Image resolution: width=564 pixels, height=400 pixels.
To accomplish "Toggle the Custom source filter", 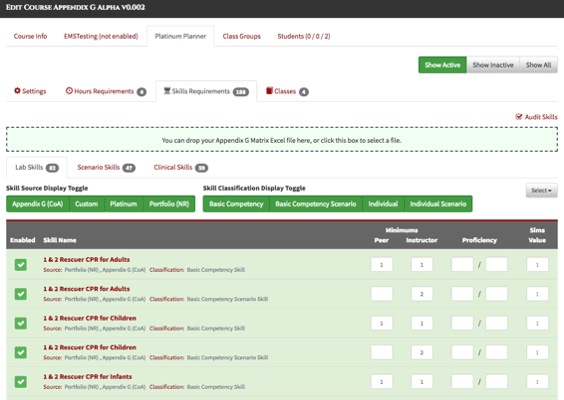I will 87,204.
